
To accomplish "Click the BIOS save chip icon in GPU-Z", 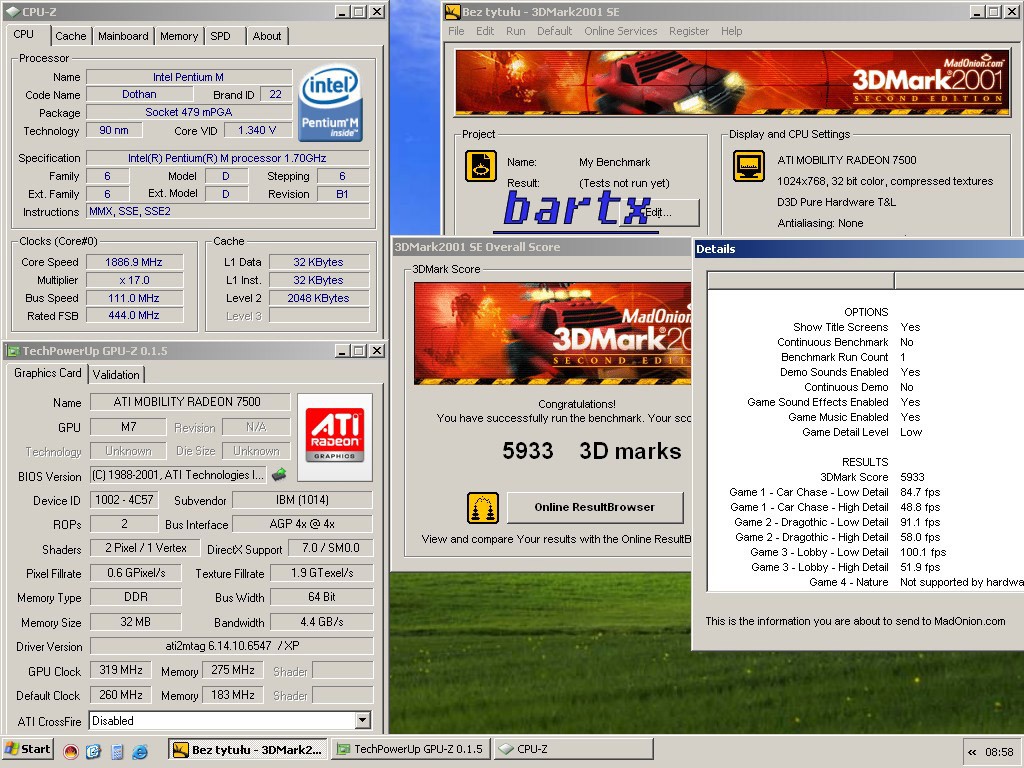I will [280, 474].
